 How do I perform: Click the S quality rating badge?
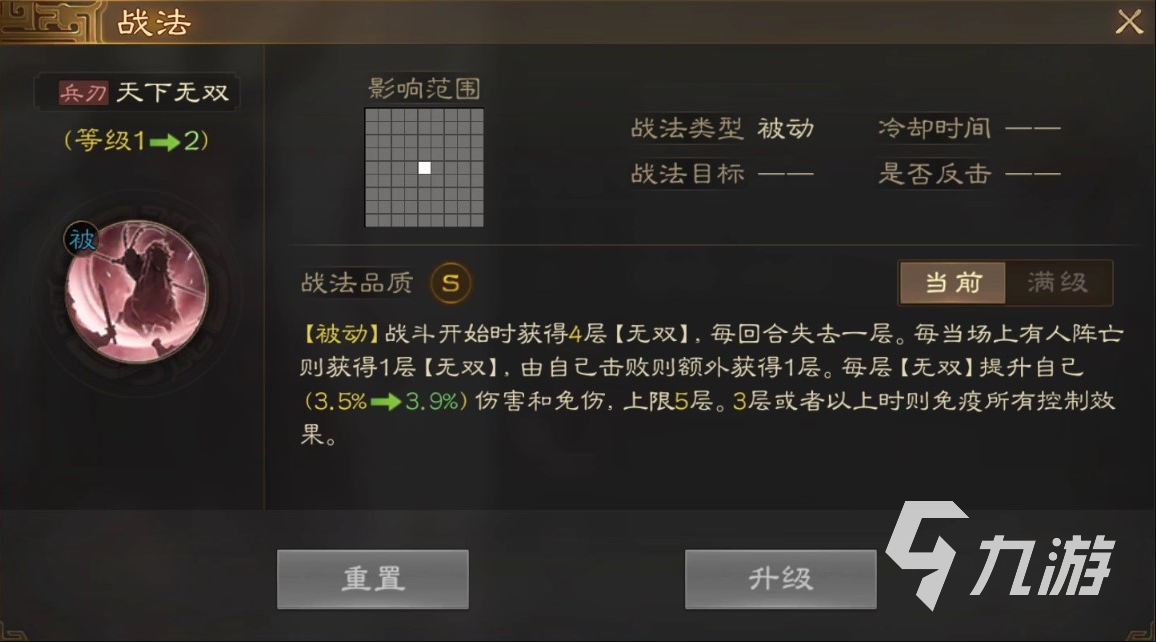click(x=450, y=282)
